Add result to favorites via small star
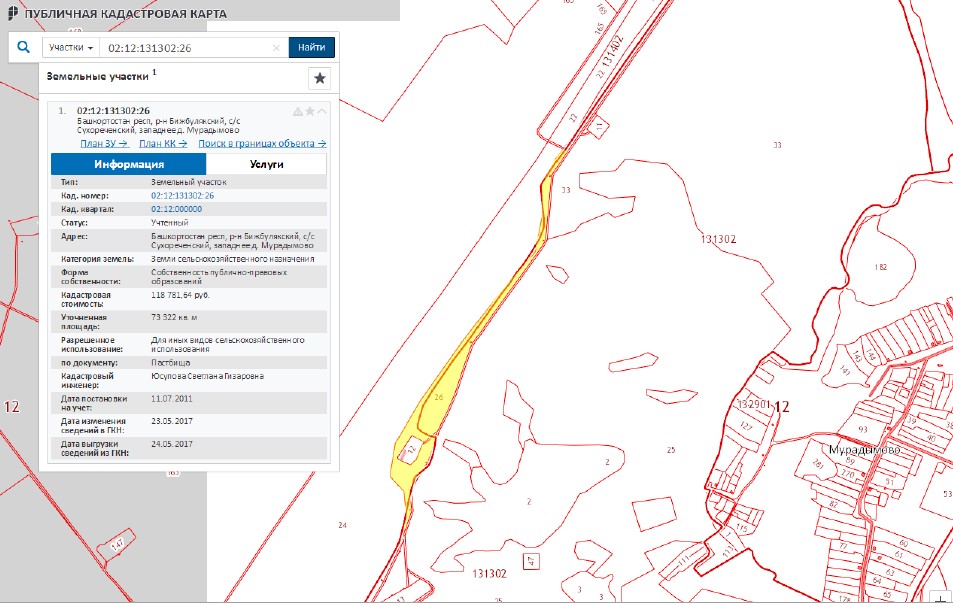 coord(310,111)
